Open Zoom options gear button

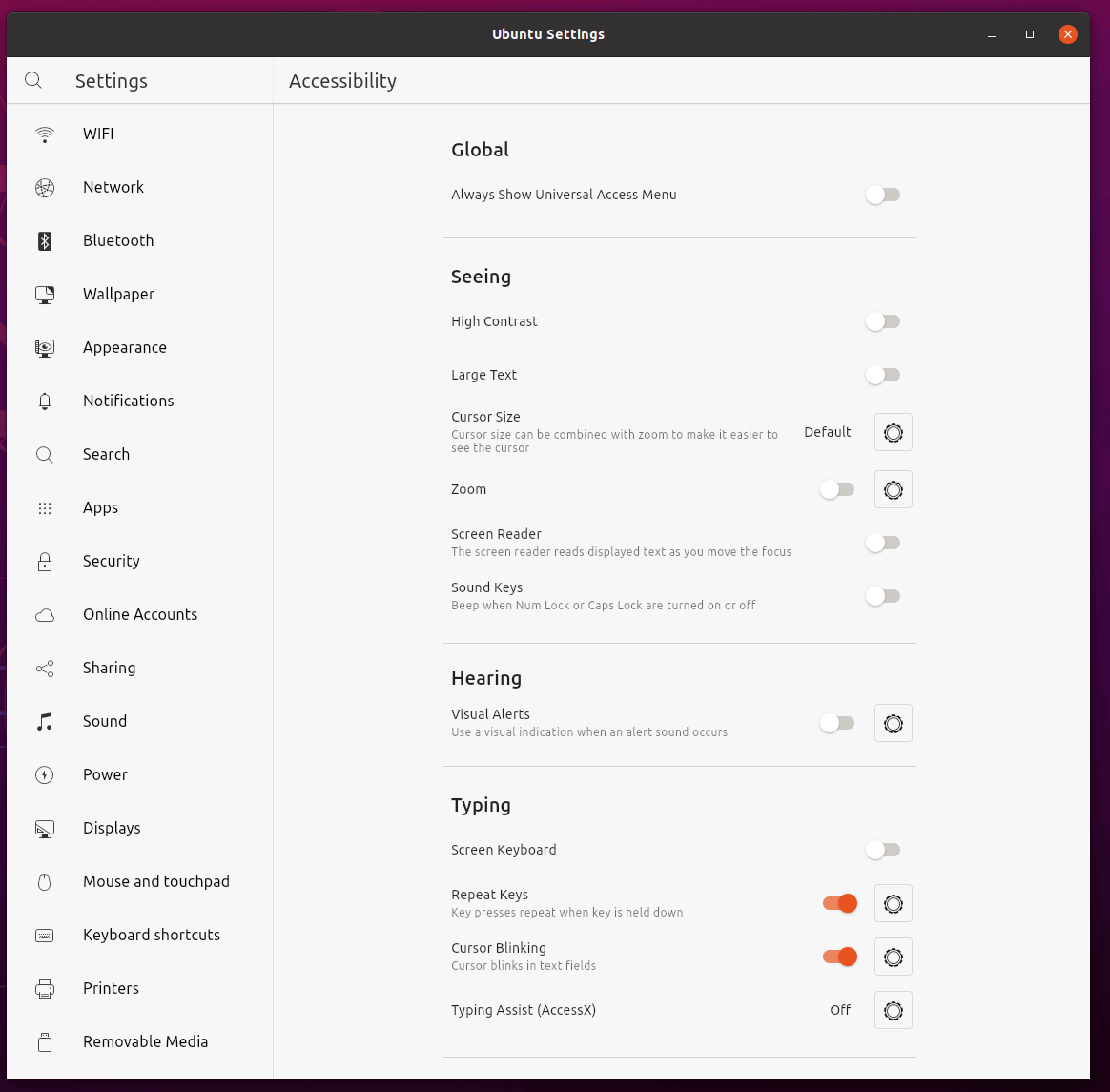pos(893,489)
